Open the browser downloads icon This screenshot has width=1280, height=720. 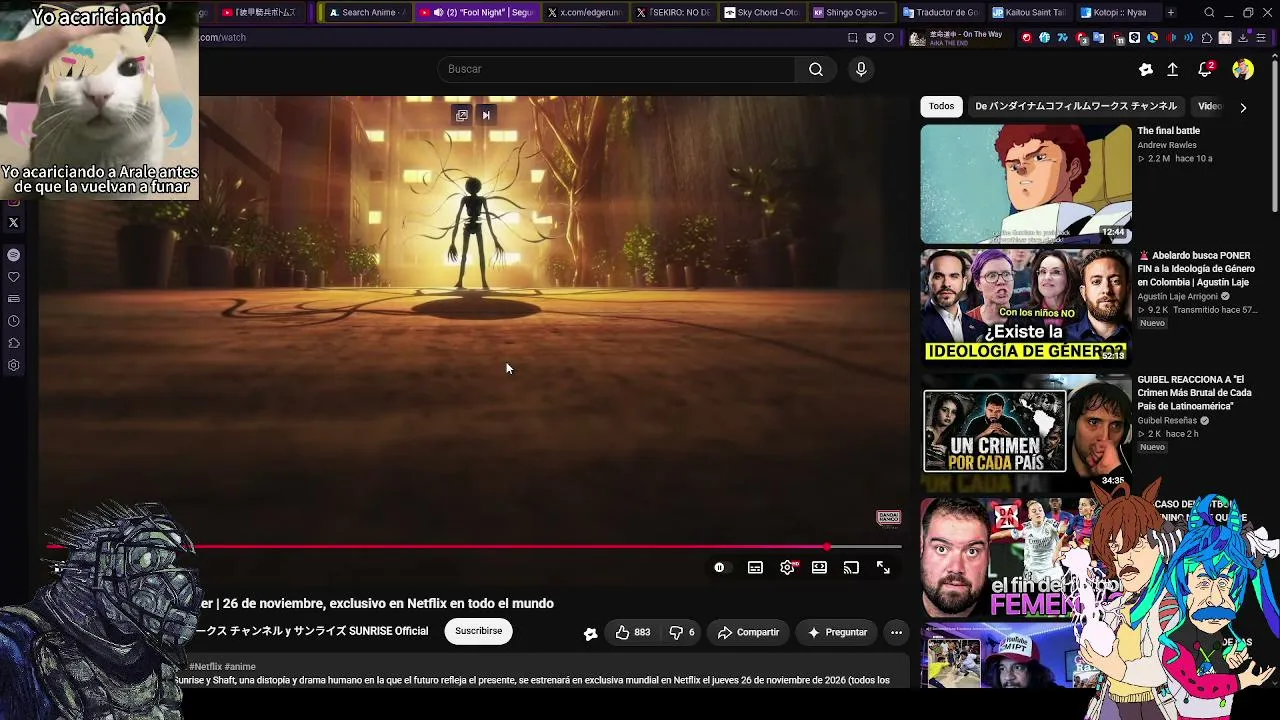point(1243,38)
